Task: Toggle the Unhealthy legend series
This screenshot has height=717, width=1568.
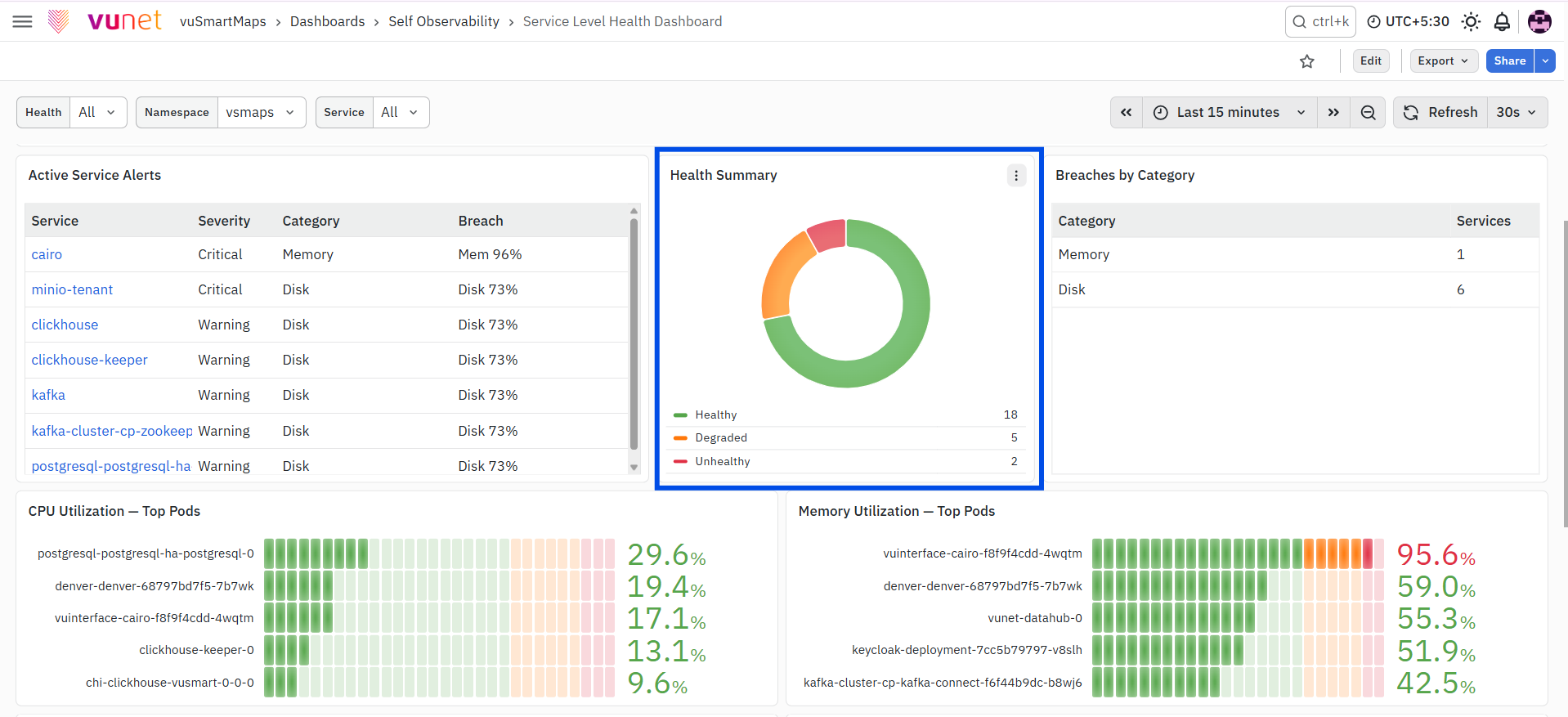Action: pos(723,461)
